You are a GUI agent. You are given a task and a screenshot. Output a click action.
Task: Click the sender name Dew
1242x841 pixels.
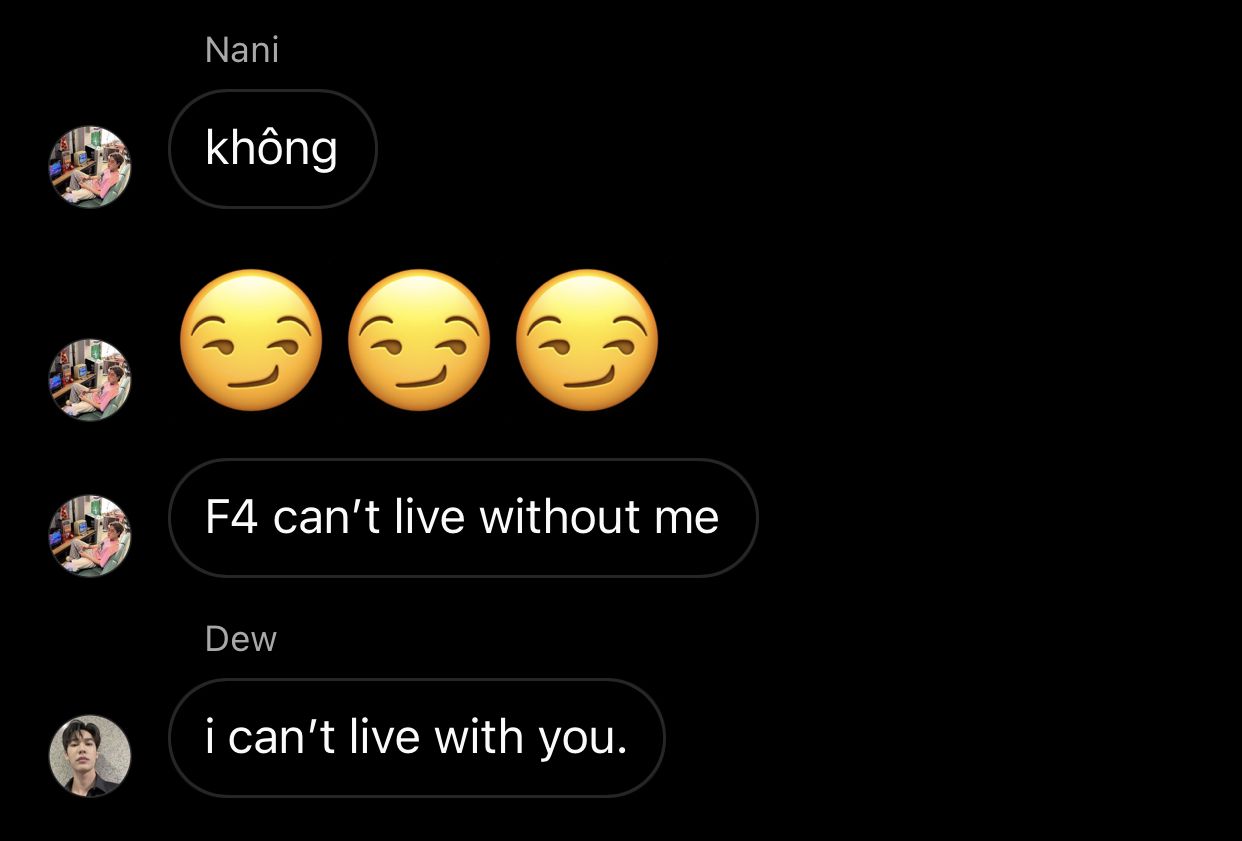(241, 639)
